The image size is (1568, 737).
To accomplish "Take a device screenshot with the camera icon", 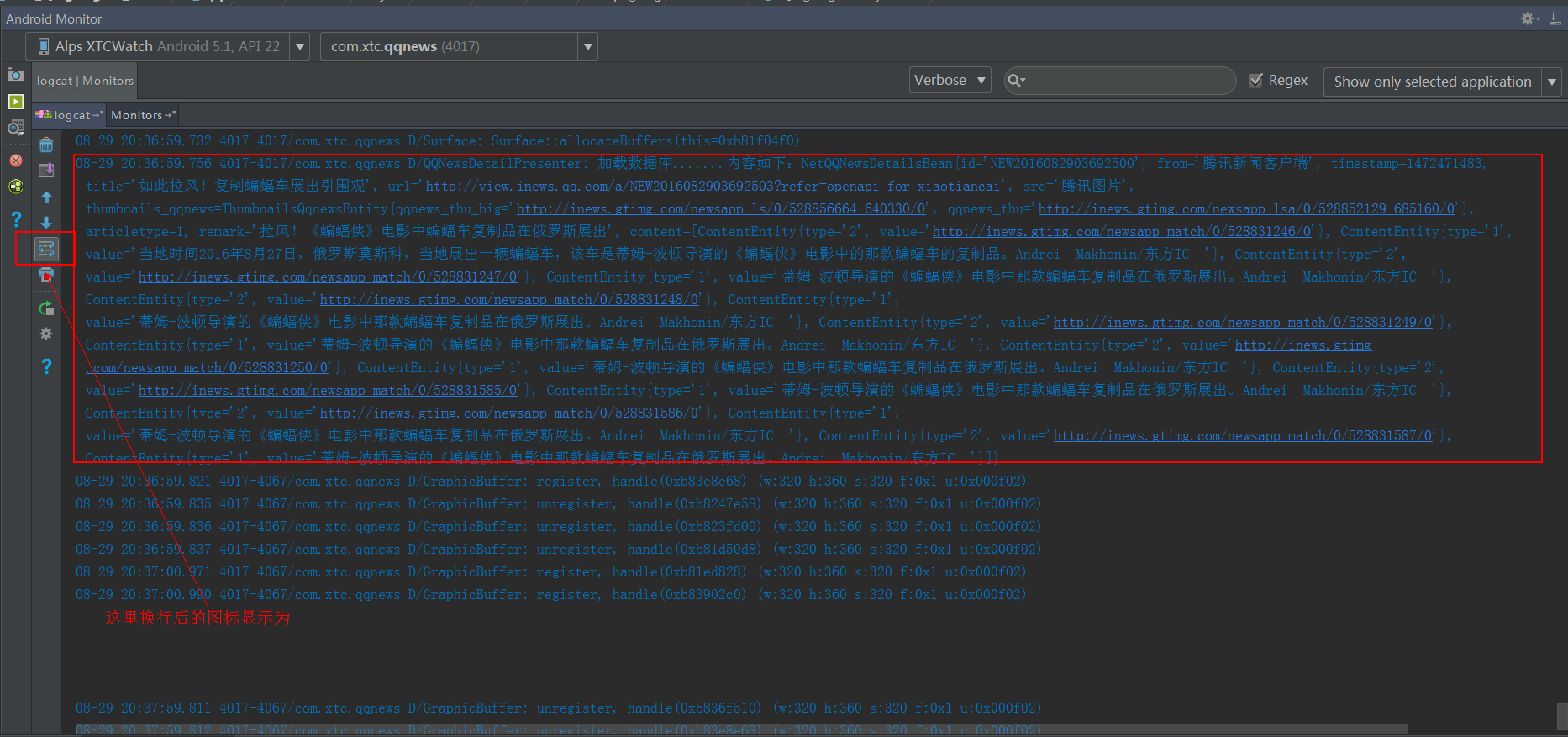I will tap(15, 75).
